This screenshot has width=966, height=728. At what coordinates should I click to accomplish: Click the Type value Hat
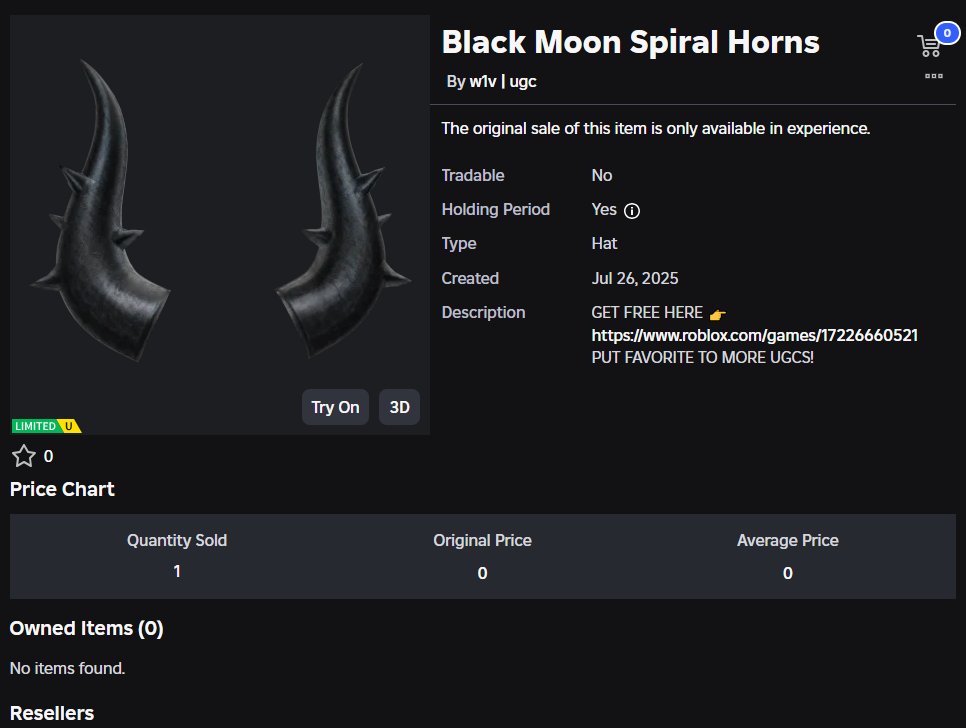[x=604, y=243]
